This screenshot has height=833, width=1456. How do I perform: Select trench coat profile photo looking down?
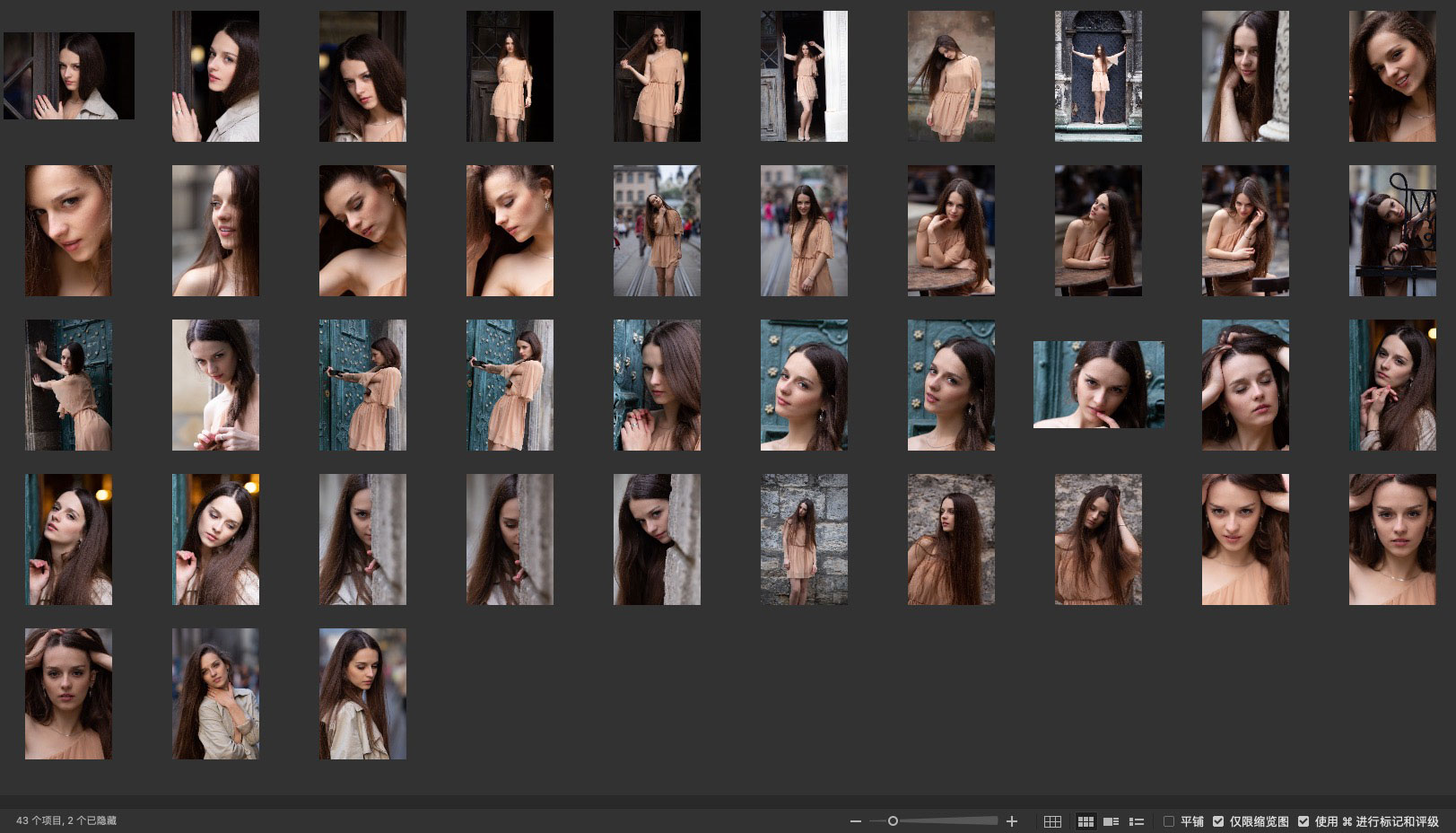(362, 694)
